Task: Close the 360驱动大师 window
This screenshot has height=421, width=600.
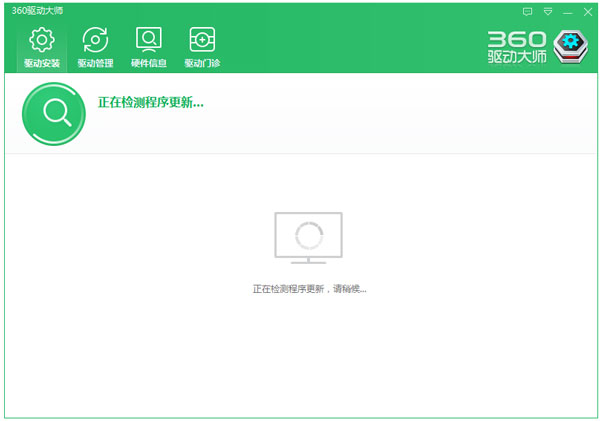Action: 587,11
